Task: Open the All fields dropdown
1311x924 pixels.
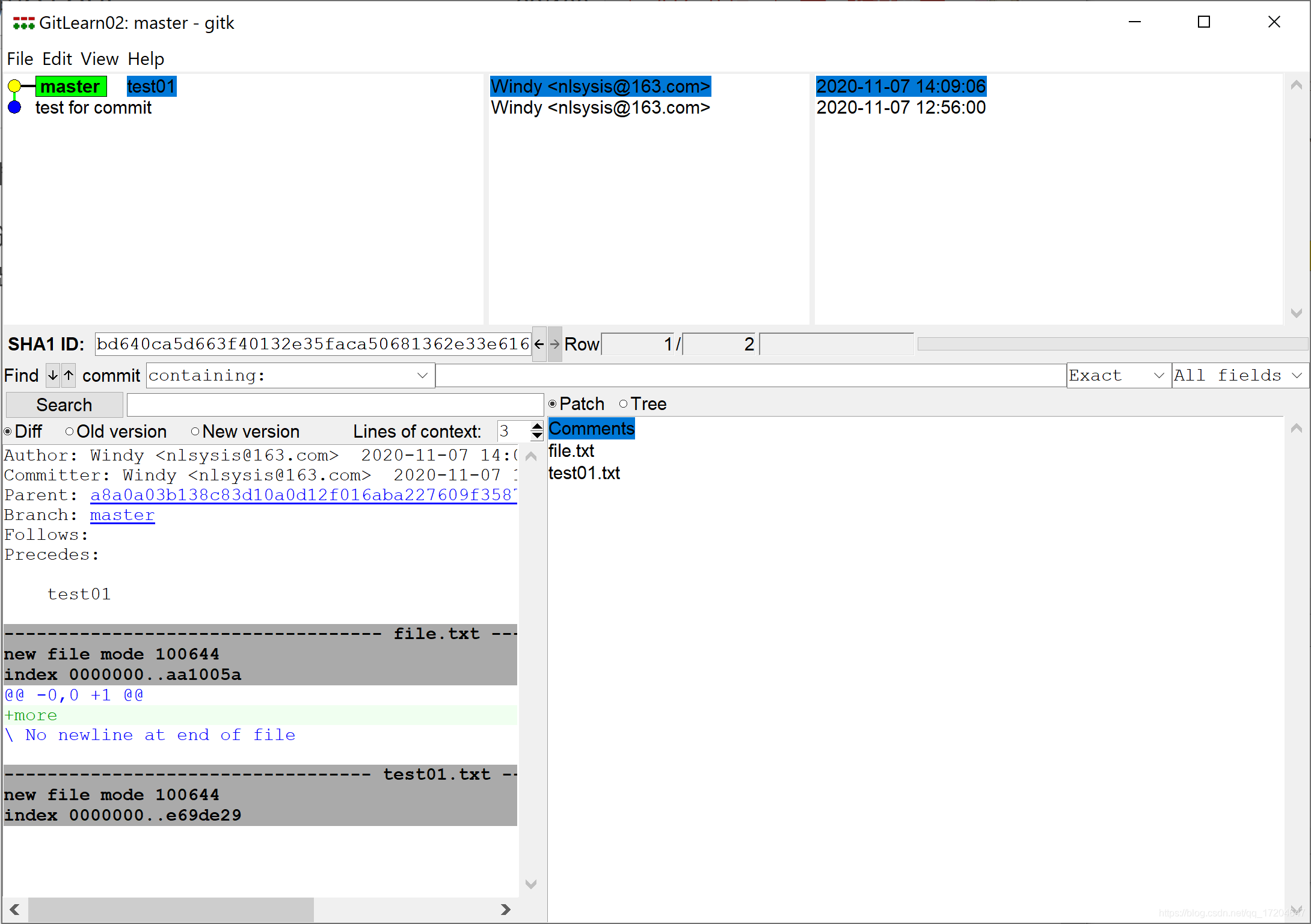Action: 1240,376
